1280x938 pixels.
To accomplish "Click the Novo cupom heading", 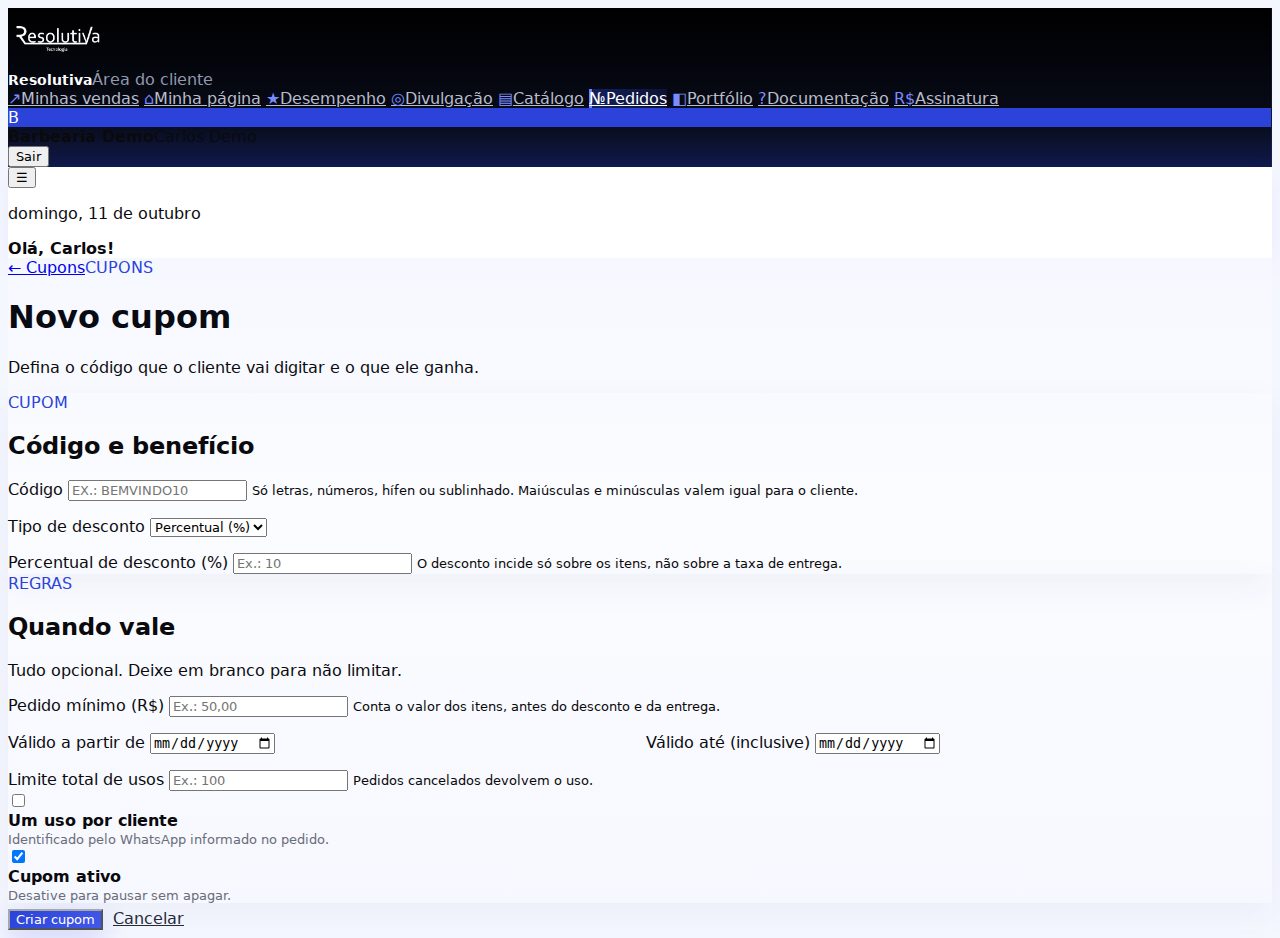I will point(119,317).
